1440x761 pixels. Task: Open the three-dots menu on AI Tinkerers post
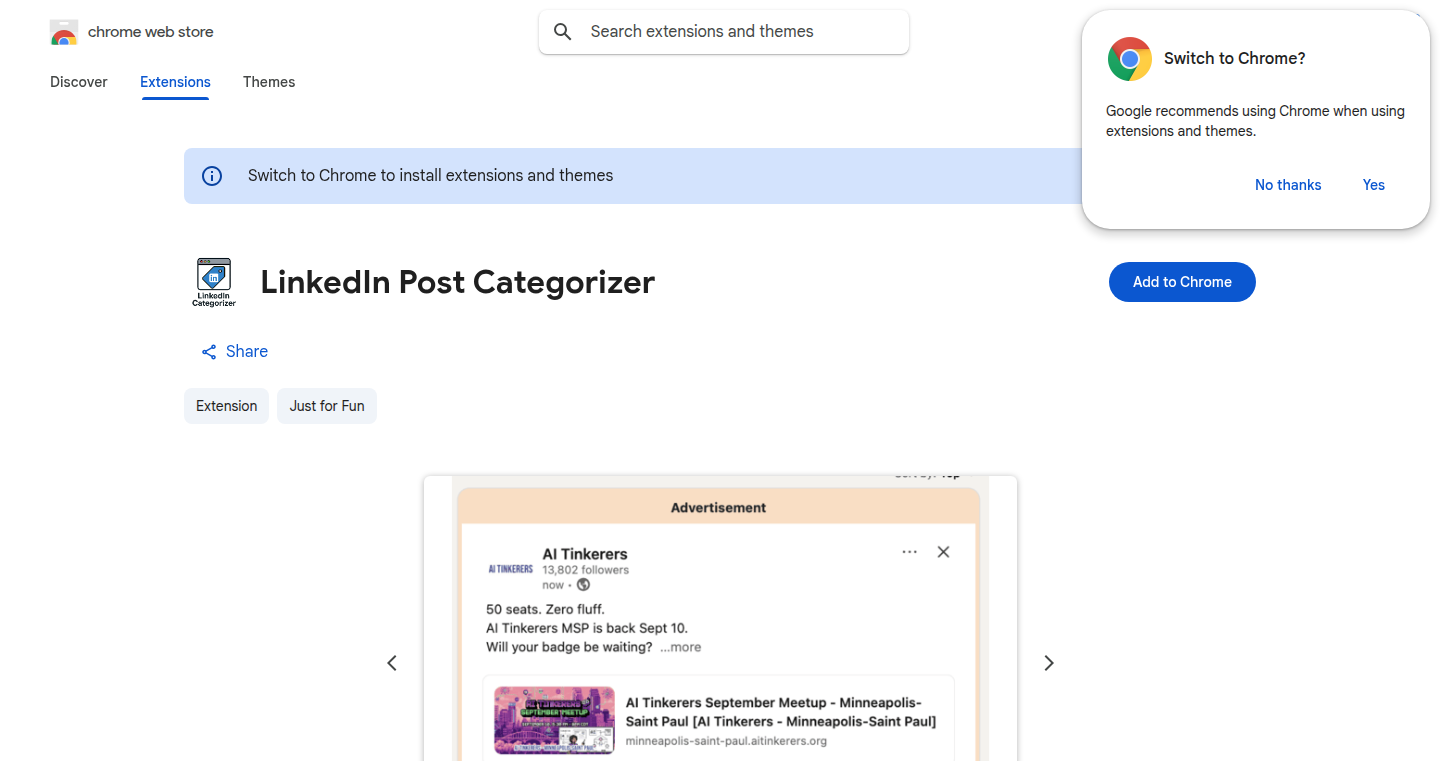(x=909, y=552)
